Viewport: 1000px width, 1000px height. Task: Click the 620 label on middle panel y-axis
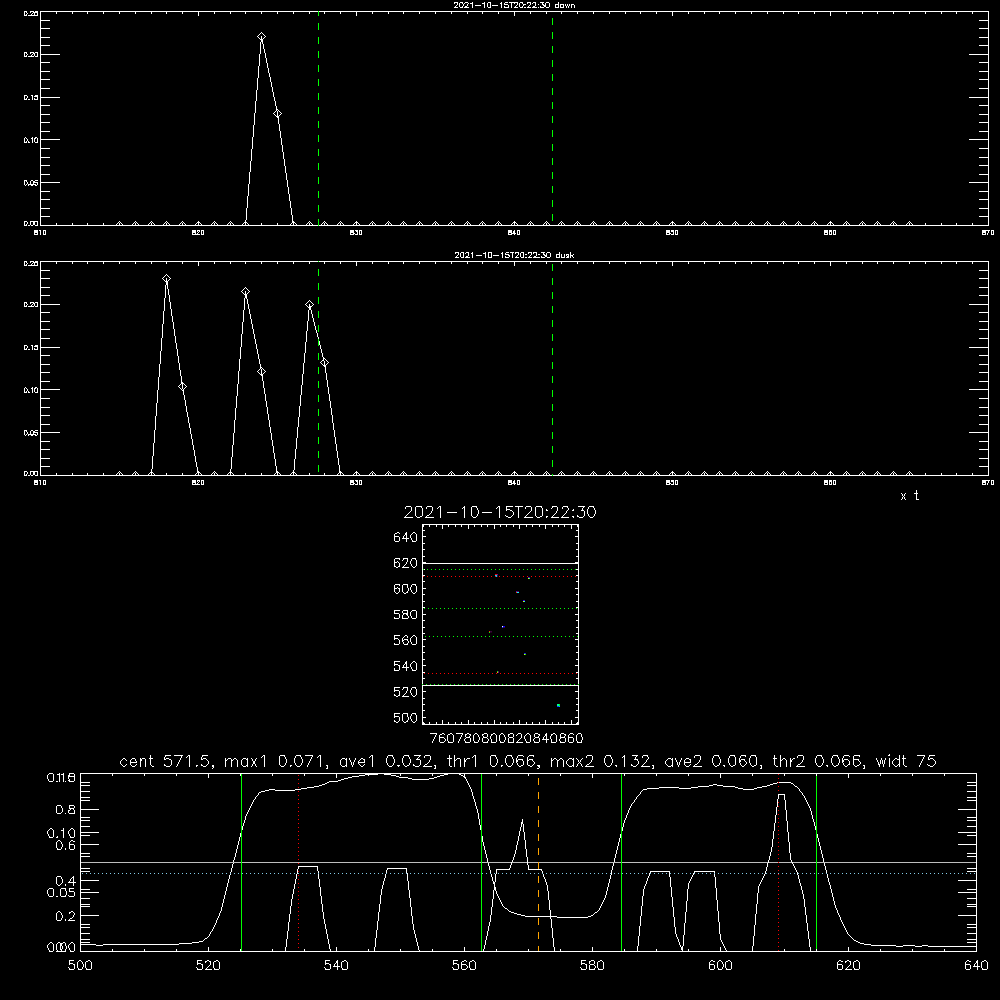point(406,563)
